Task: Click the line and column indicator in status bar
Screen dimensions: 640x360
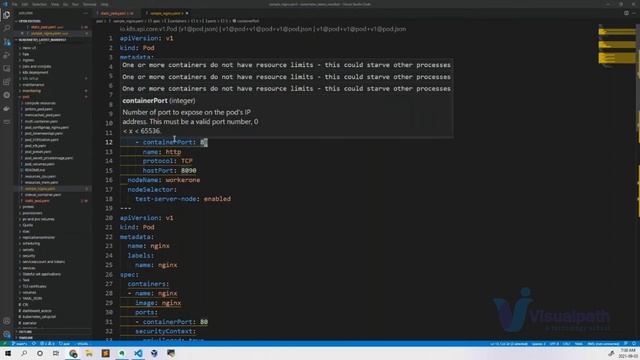Action: point(509,344)
